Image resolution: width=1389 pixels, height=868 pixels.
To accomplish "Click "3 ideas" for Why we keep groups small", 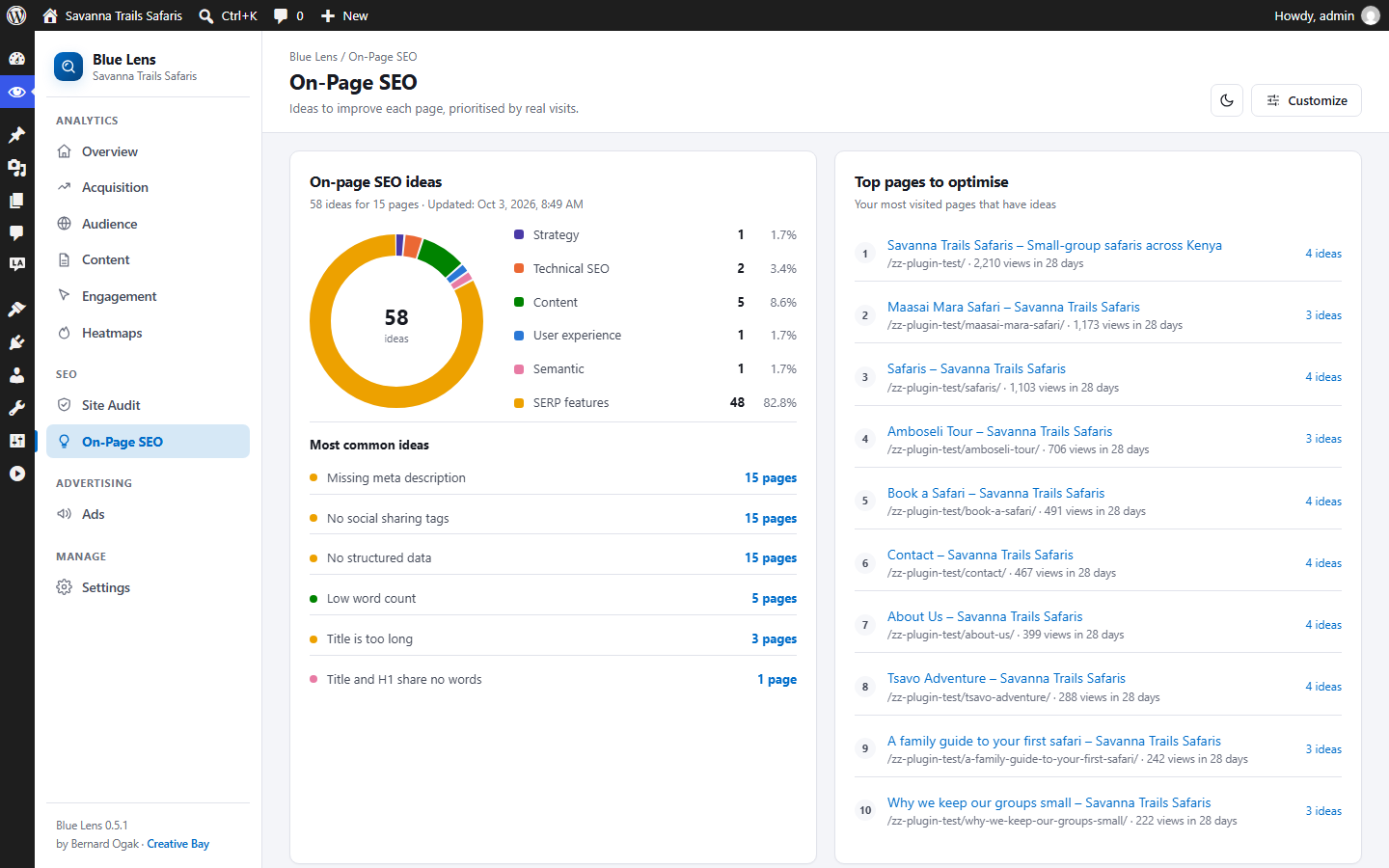I will (1323, 811).
